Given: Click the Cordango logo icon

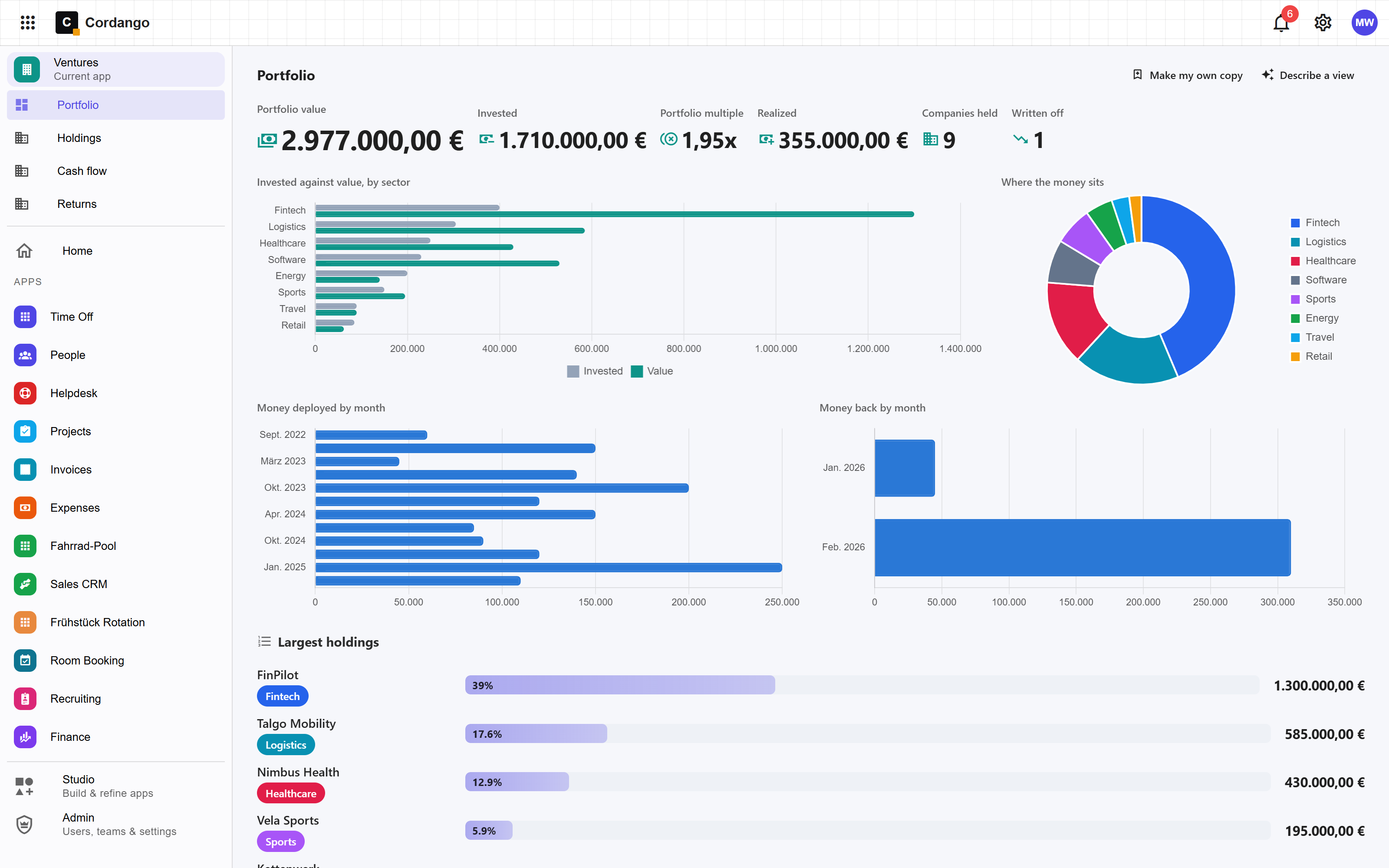Looking at the screenshot, I should [66, 23].
